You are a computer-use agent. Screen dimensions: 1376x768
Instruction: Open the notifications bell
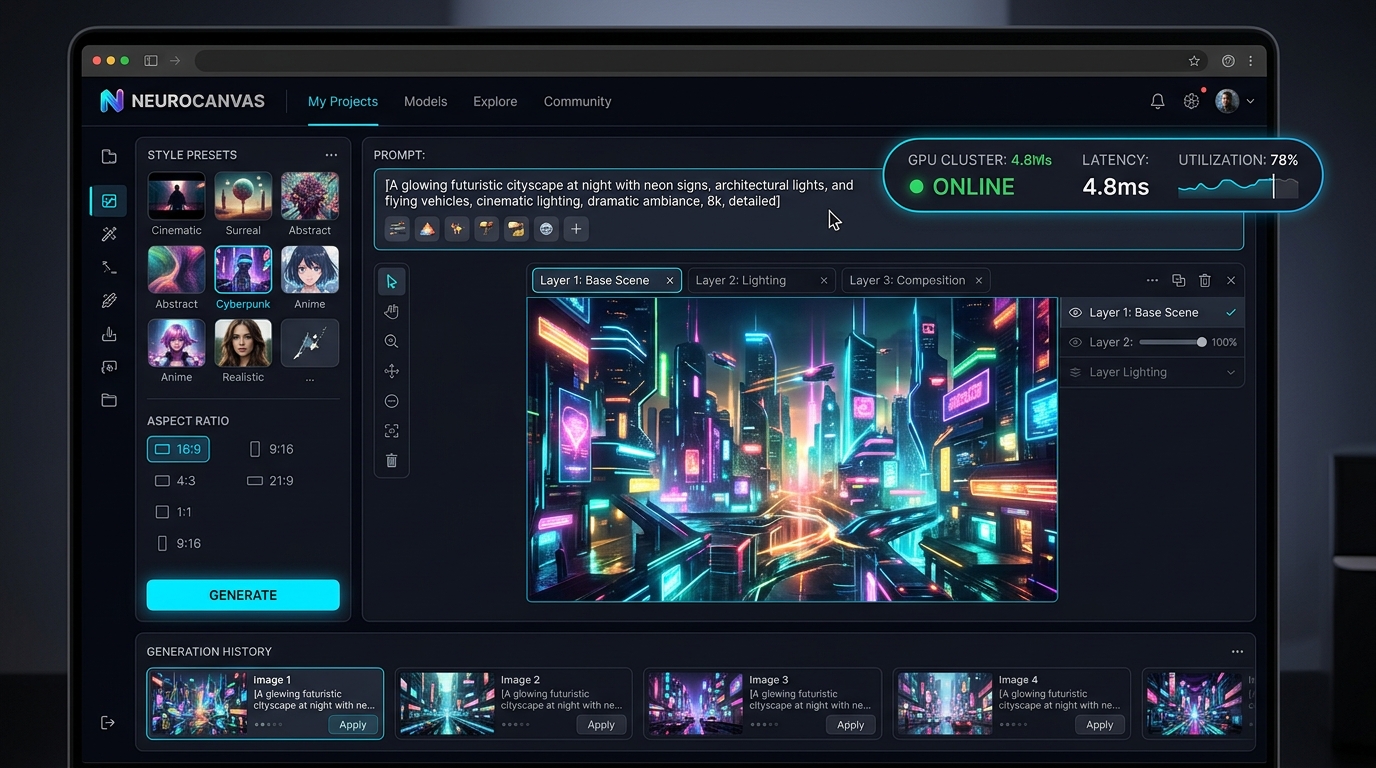(1157, 101)
